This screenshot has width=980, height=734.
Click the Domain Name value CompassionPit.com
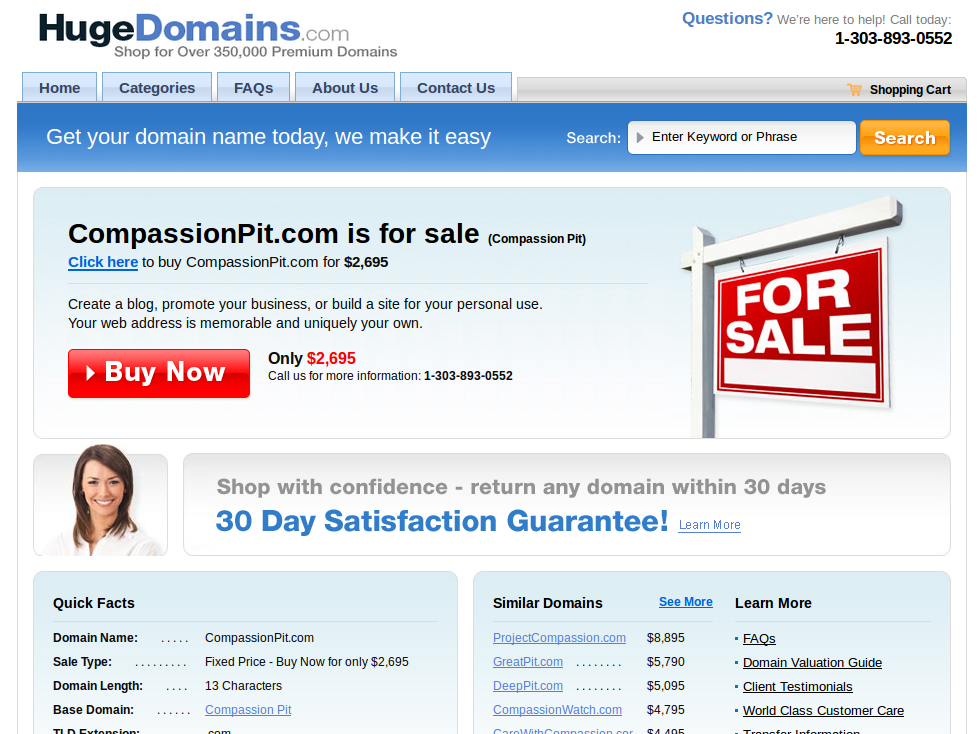tap(259, 638)
